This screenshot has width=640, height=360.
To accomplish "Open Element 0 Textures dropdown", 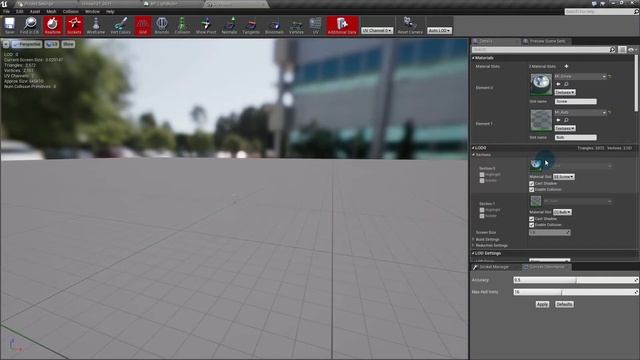I will [x=565, y=92].
